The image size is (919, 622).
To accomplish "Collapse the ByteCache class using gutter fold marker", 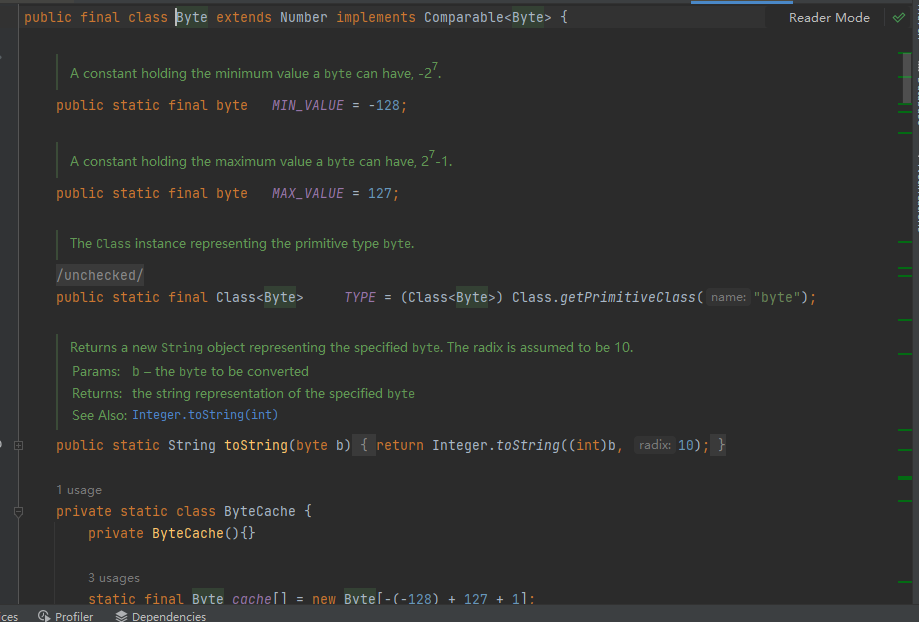I will tap(19, 512).
